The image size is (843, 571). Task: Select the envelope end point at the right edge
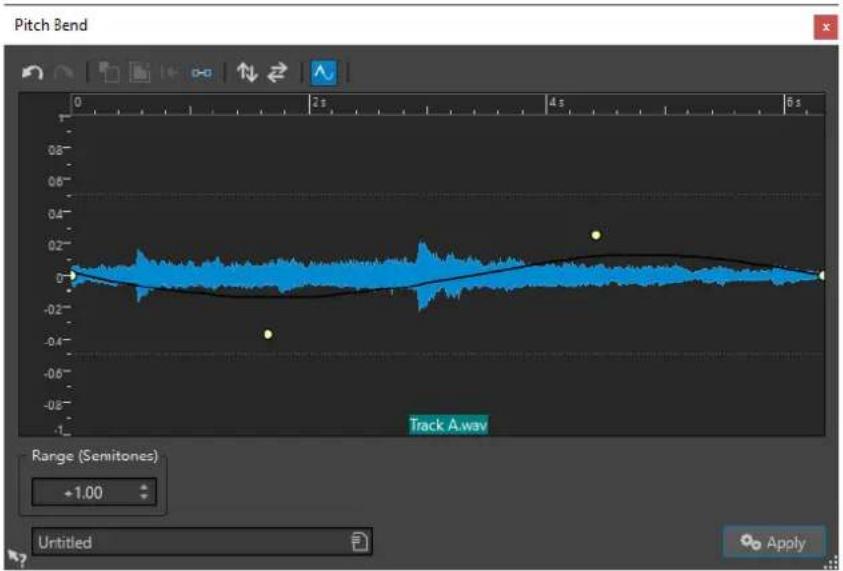coord(821,275)
